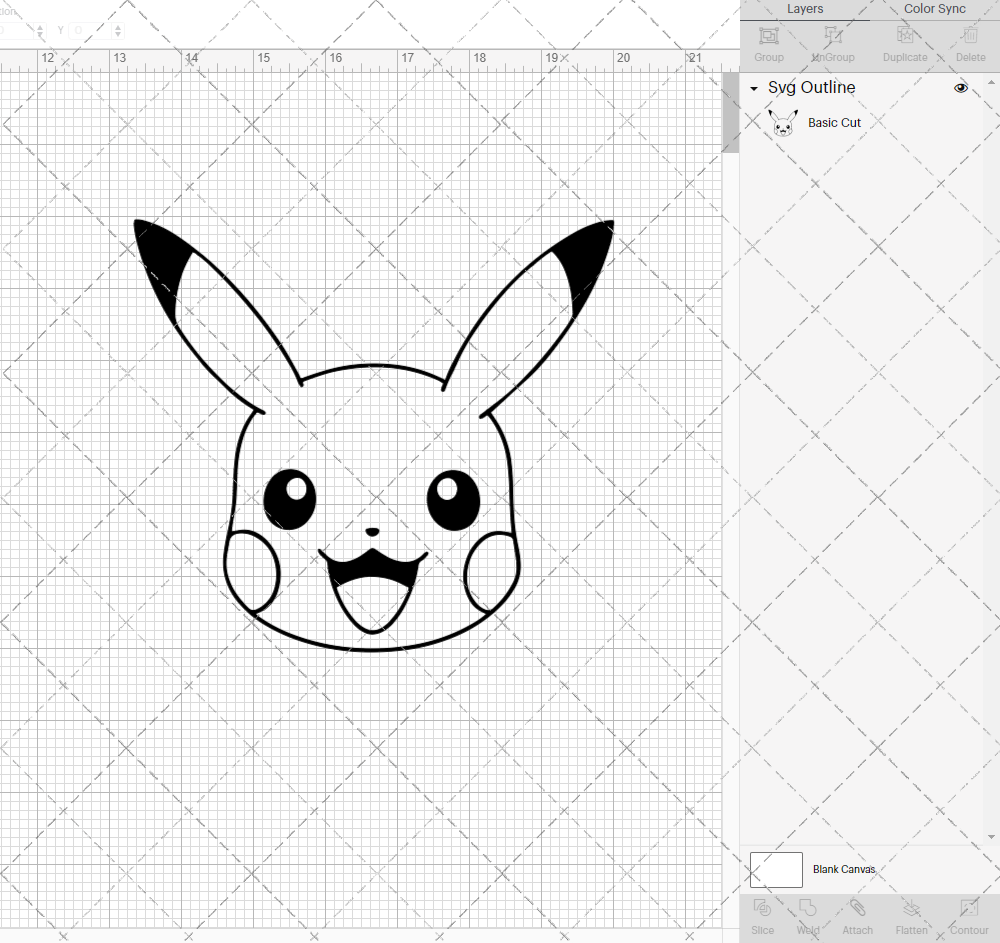Select the 'Basic Cut' layer label
1000x943 pixels.
pos(834,122)
